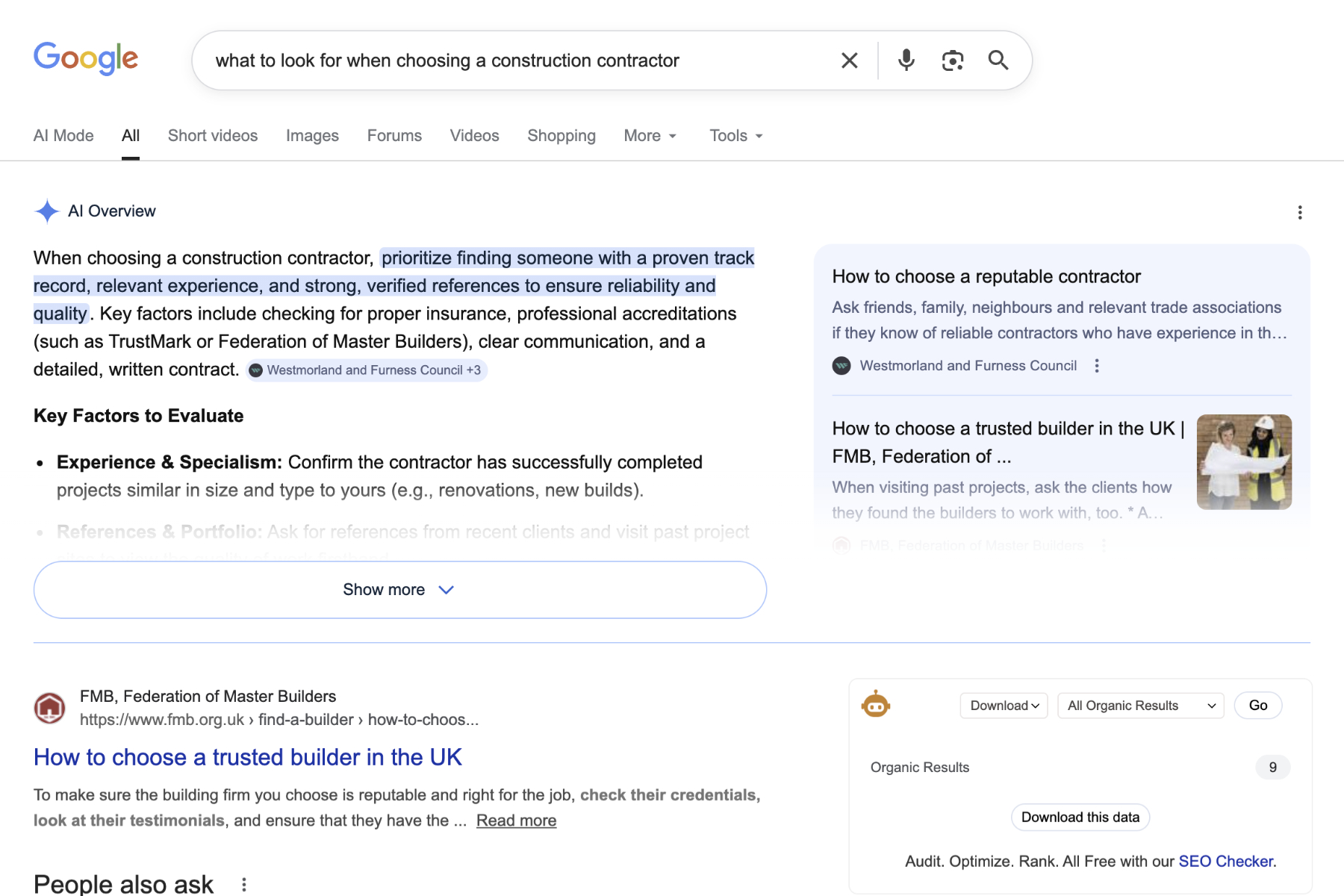
Task: Click the search magnifier icon
Action: click(998, 60)
